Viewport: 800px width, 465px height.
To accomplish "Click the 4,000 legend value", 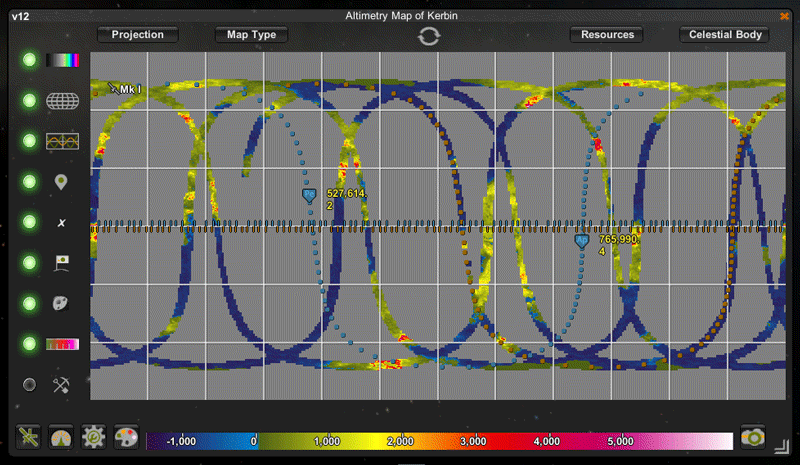I will [x=547, y=441].
